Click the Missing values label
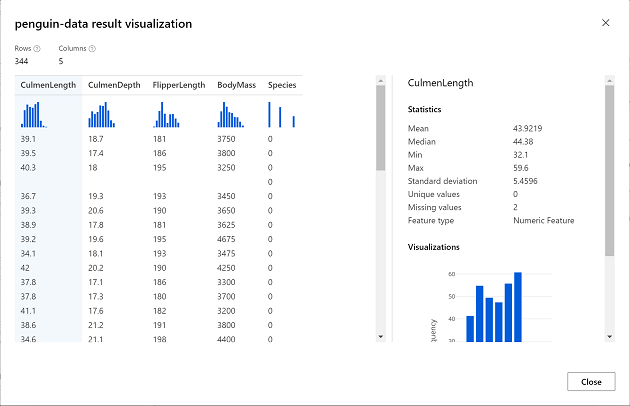This screenshot has width=630, height=406. point(434,207)
